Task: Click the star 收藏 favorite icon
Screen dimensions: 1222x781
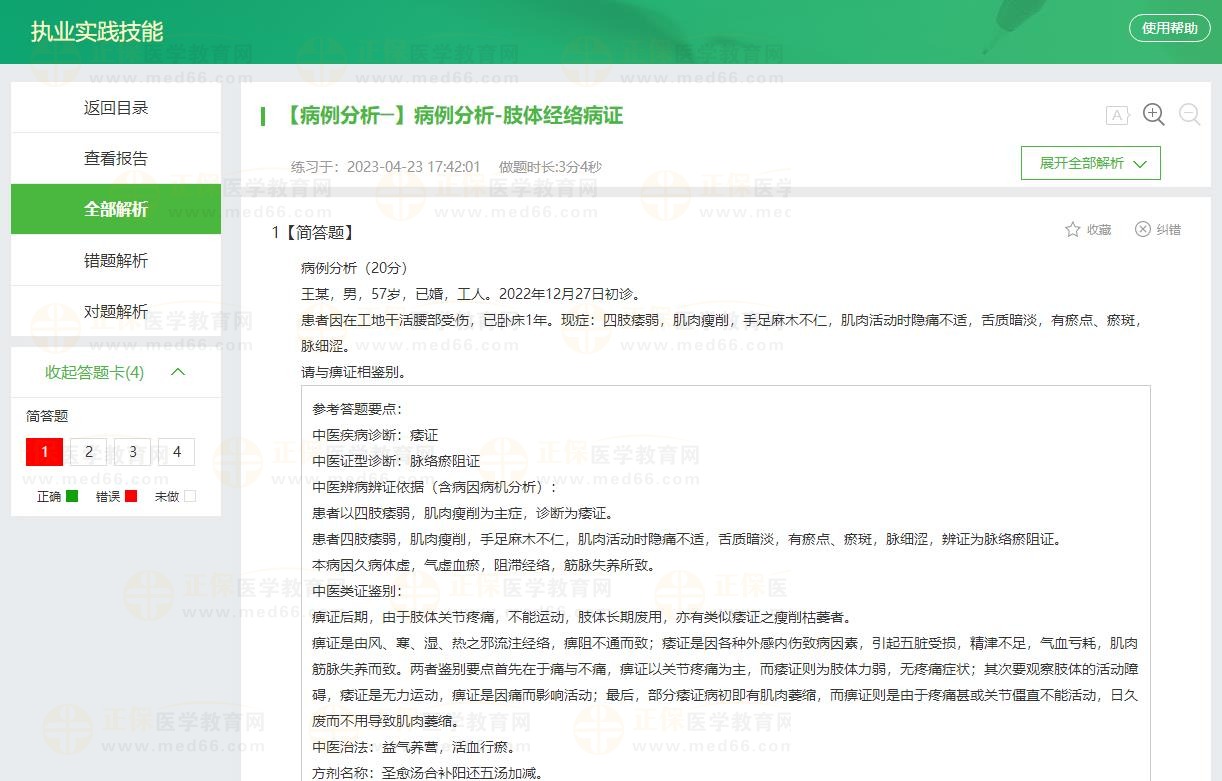Action: tap(1073, 230)
